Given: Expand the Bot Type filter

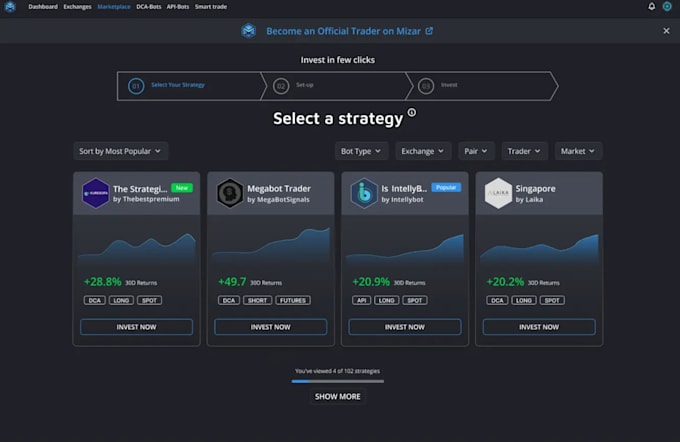Looking at the screenshot, I should (x=361, y=151).
